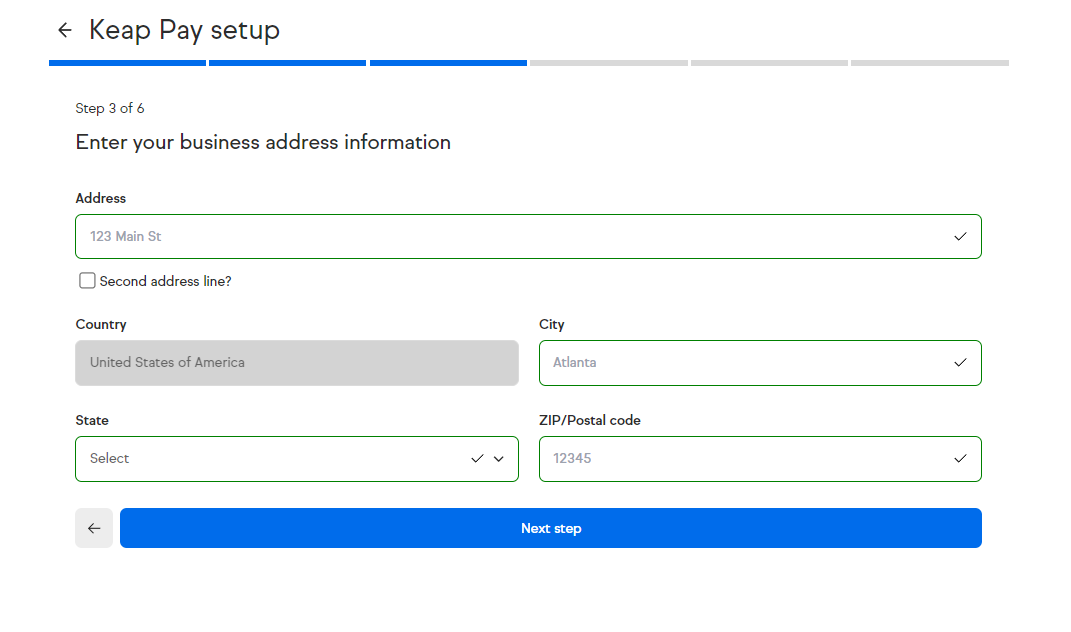Click the checkmark icon in Address field
This screenshot has height=632, width=1071.
pyautogui.click(x=960, y=236)
